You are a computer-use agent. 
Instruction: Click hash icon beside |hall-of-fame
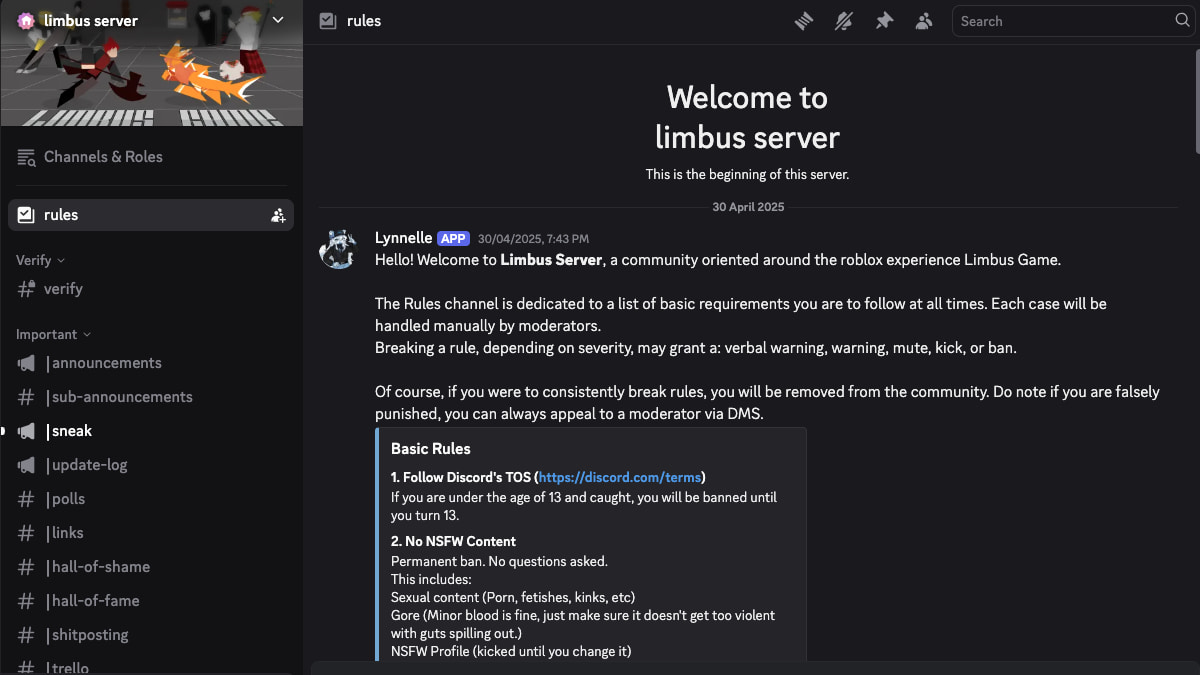coord(26,601)
